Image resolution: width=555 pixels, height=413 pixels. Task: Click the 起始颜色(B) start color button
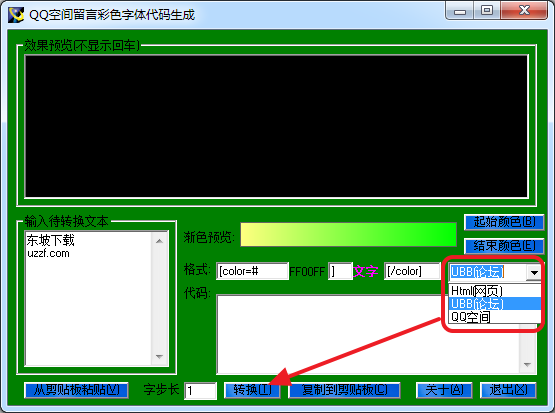[504, 222]
